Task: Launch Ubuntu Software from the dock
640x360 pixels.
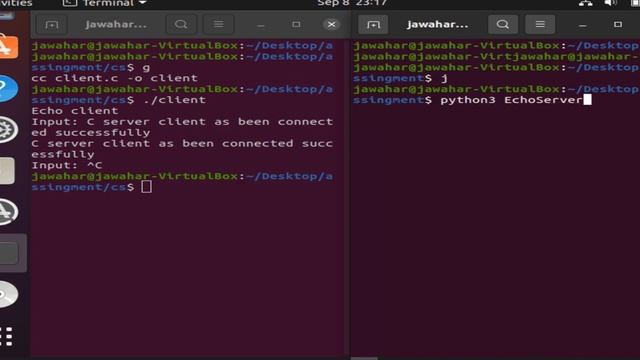Action: [x=8, y=47]
